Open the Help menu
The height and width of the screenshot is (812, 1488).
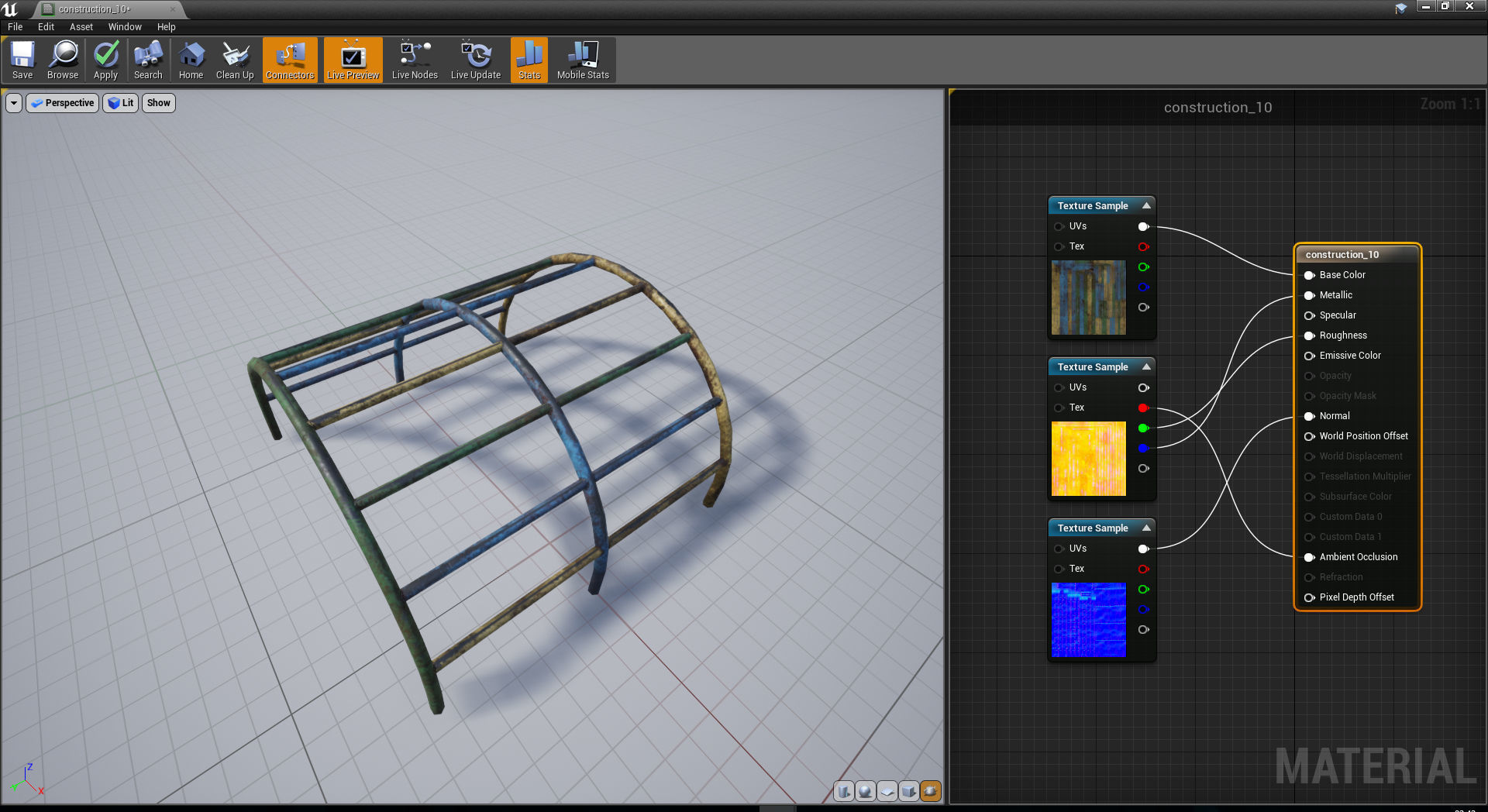(167, 26)
